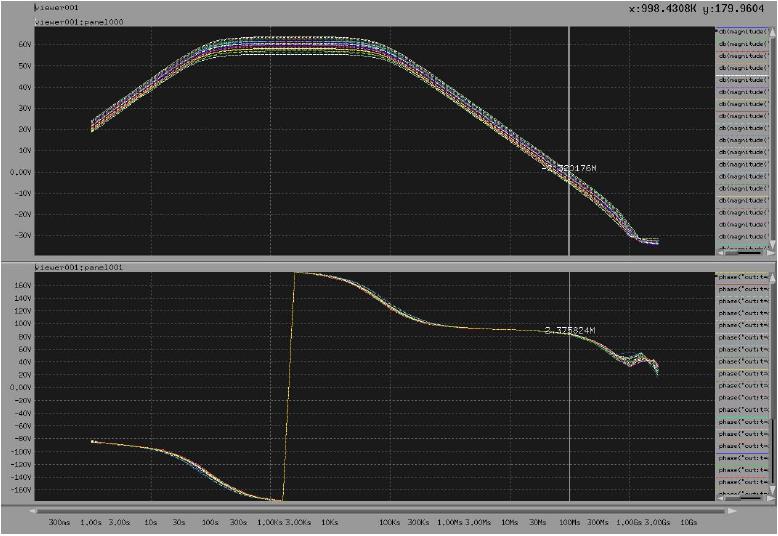Image resolution: width=778 pixels, height=536 pixels.
Task: Click the 2.375824M marker label on phase plot
Action: click(x=570, y=330)
